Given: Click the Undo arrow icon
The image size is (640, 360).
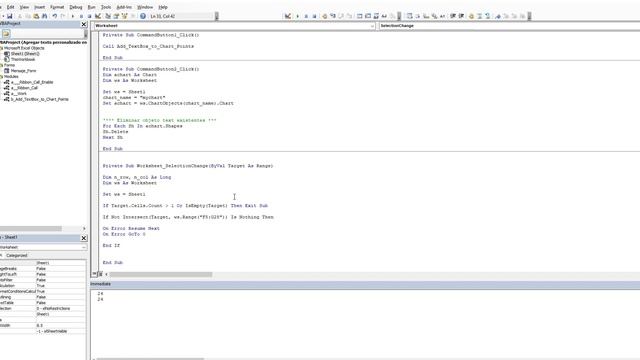Looking at the screenshot, I should click(x=55, y=16).
